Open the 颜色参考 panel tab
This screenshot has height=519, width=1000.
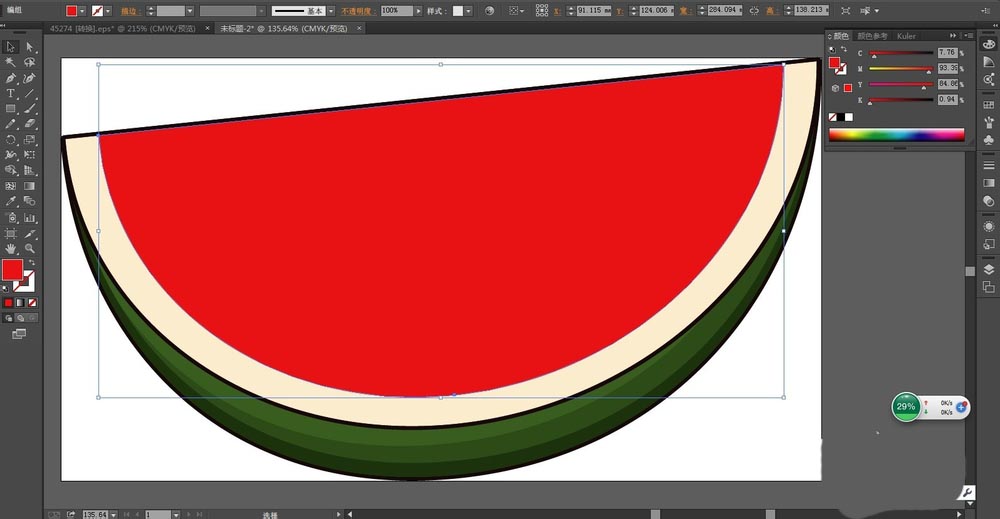point(872,36)
